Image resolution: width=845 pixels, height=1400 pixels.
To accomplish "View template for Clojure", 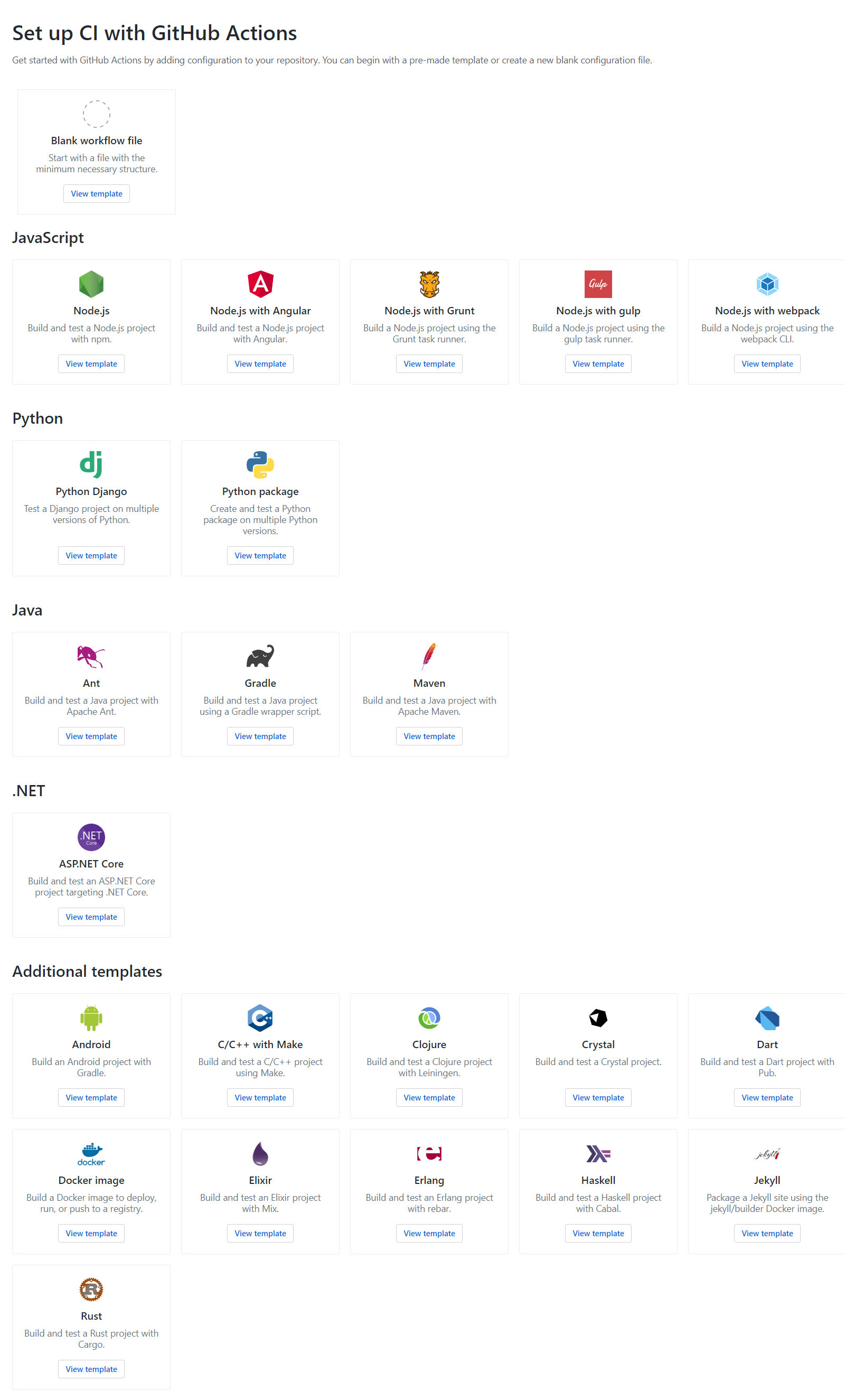I will [x=429, y=1098].
